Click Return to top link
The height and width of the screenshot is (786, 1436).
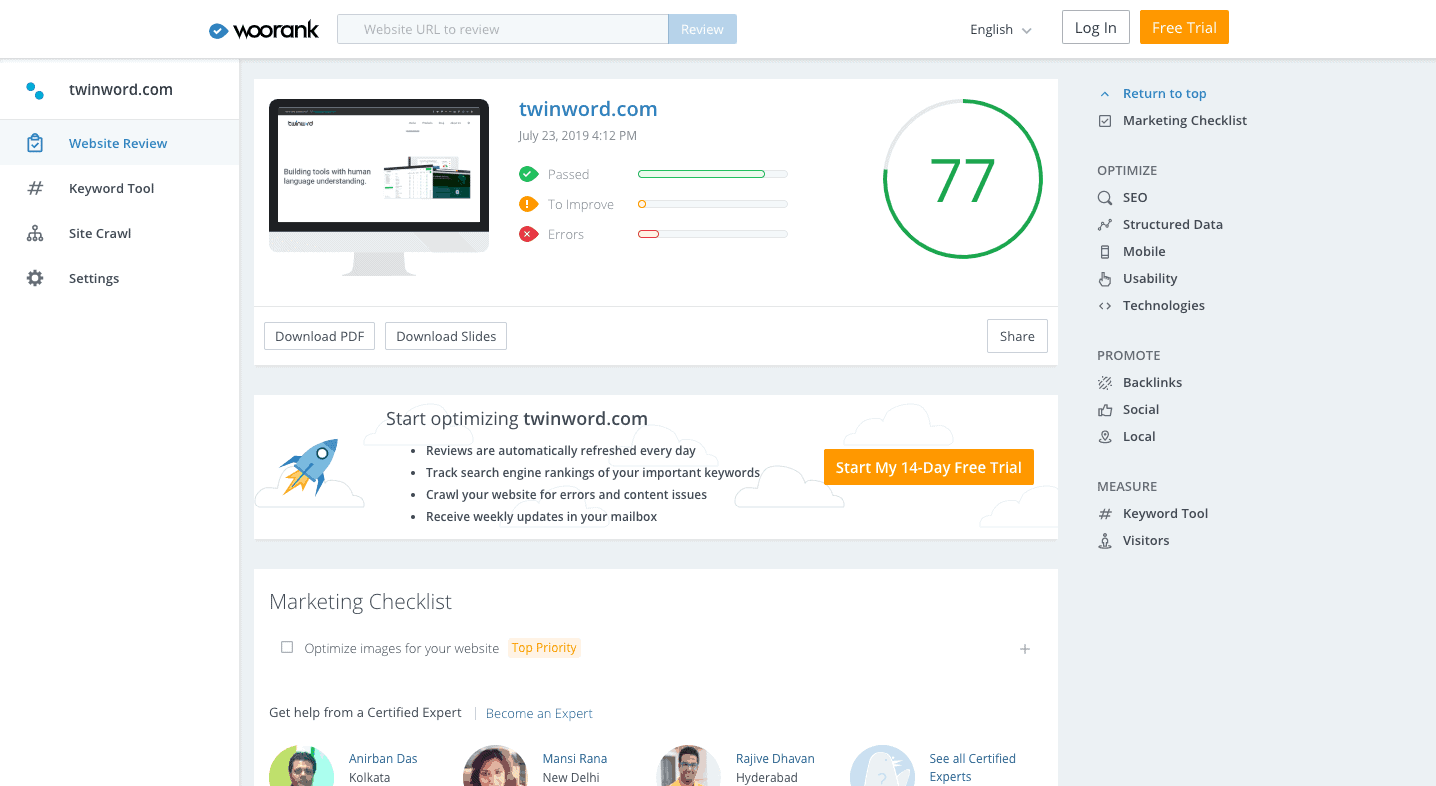[x=1165, y=94]
